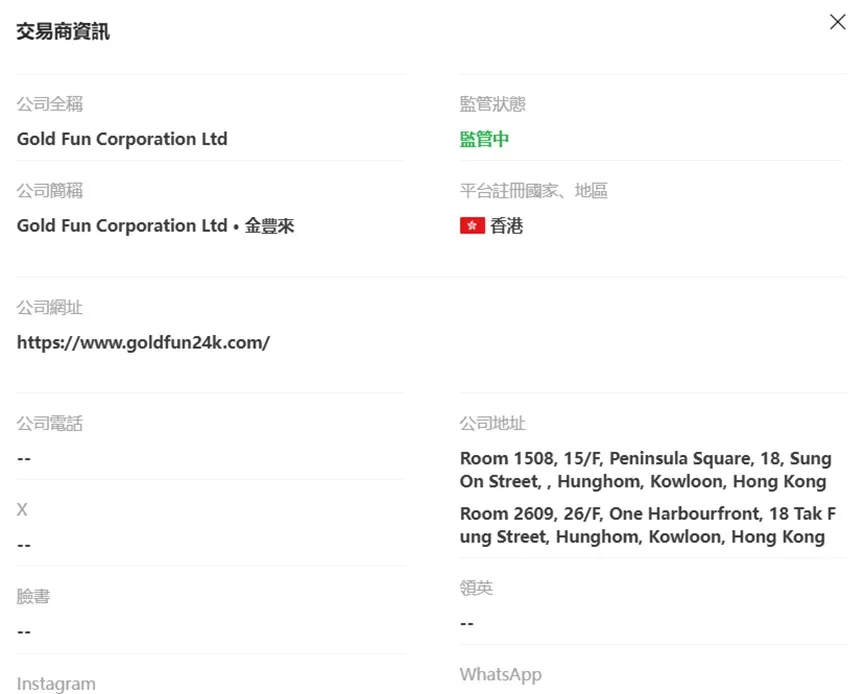Click the 公司簡稱 label
Image resolution: width=865 pixels, height=694 pixels.
50,190
